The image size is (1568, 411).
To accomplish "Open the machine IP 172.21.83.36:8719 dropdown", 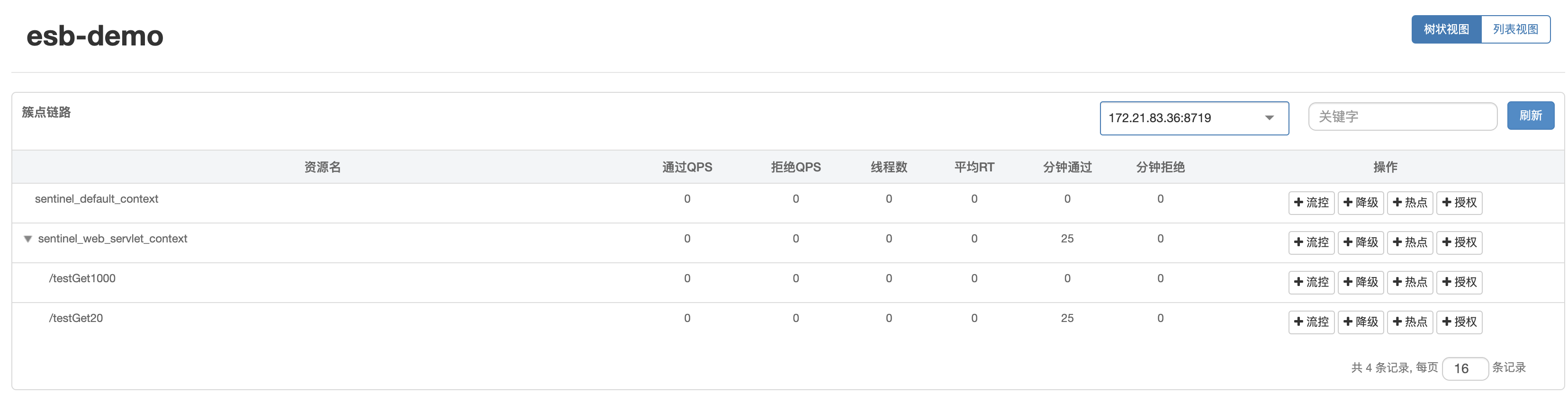I will click(x=1194, y=118).
